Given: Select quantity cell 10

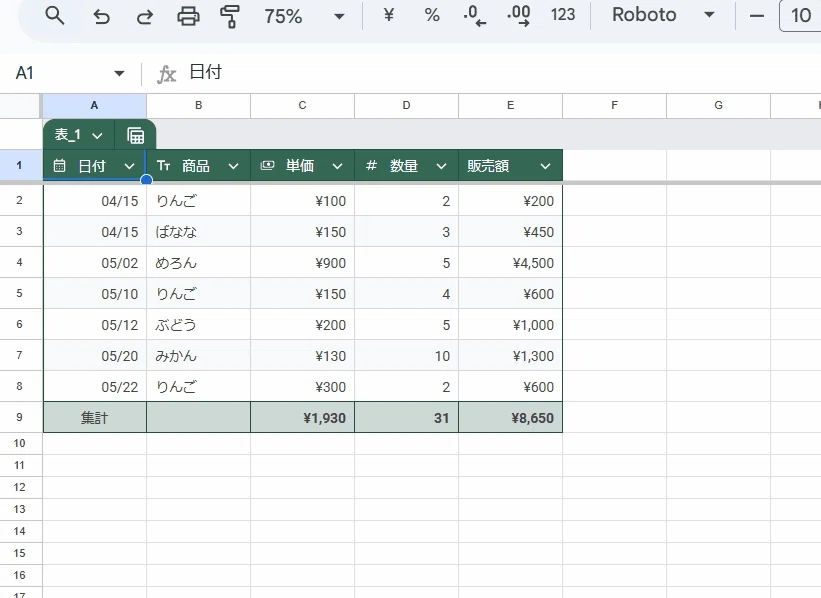Looking at the screenshot, I should point(406,356).
